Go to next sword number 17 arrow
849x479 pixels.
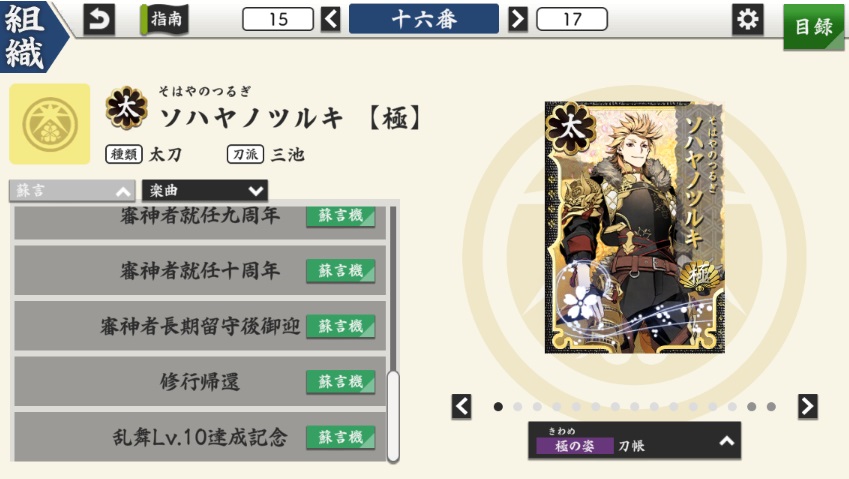point(518,19)
